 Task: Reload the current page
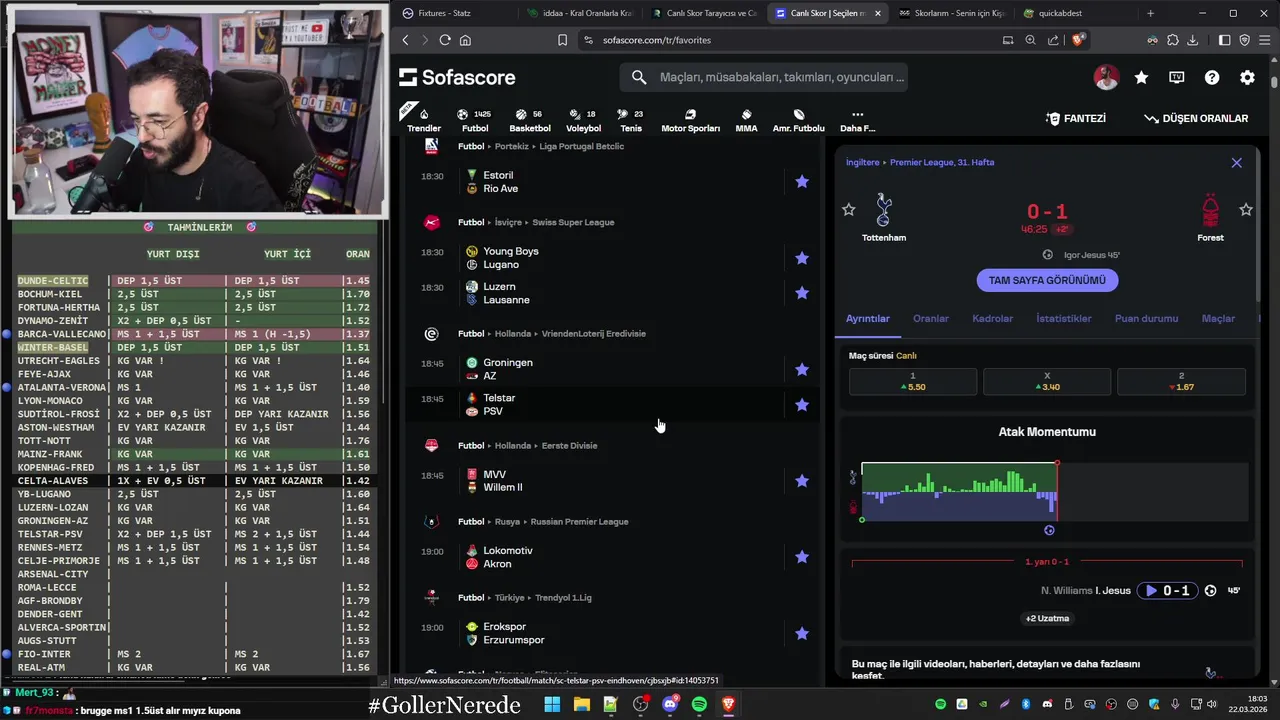click(x=445, y=40)
